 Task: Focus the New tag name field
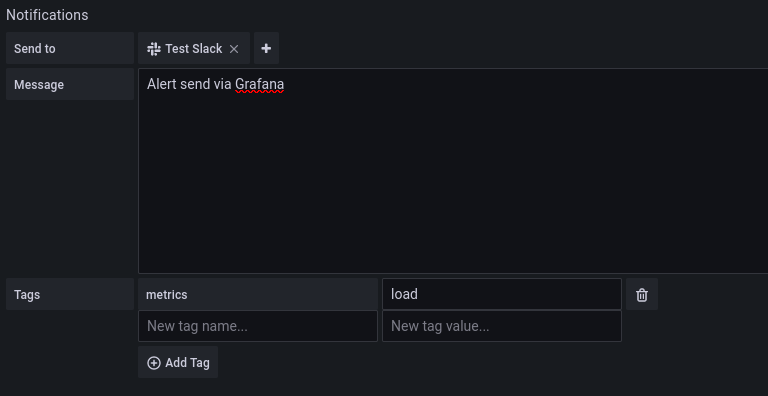258,326
